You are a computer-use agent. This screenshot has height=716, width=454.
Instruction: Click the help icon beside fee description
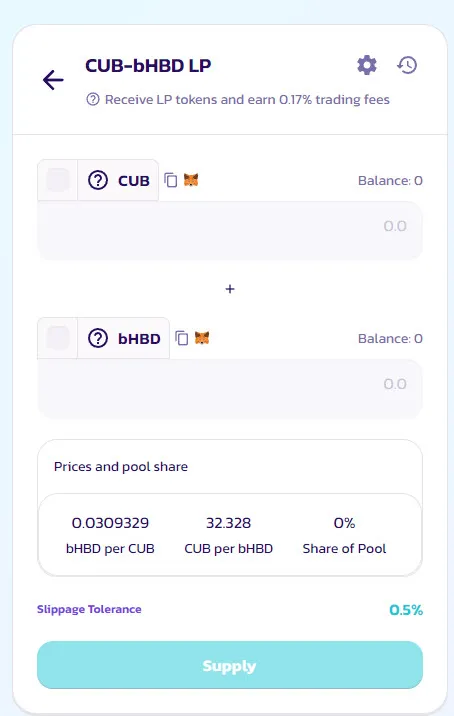[x=93, y=99]
